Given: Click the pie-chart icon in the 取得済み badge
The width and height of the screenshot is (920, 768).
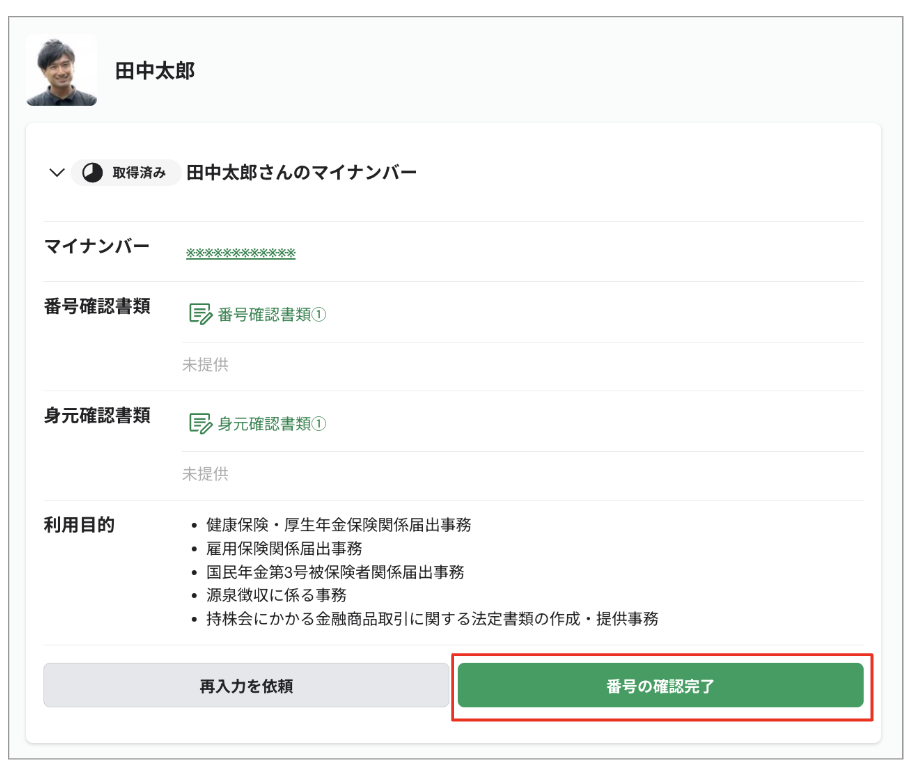Looking at the screenshot, I should coord(92,172).
